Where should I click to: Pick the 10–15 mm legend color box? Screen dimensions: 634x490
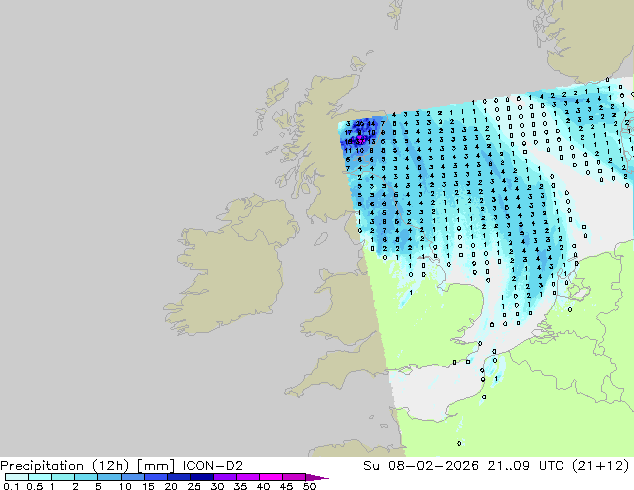(x=132, y=477)
